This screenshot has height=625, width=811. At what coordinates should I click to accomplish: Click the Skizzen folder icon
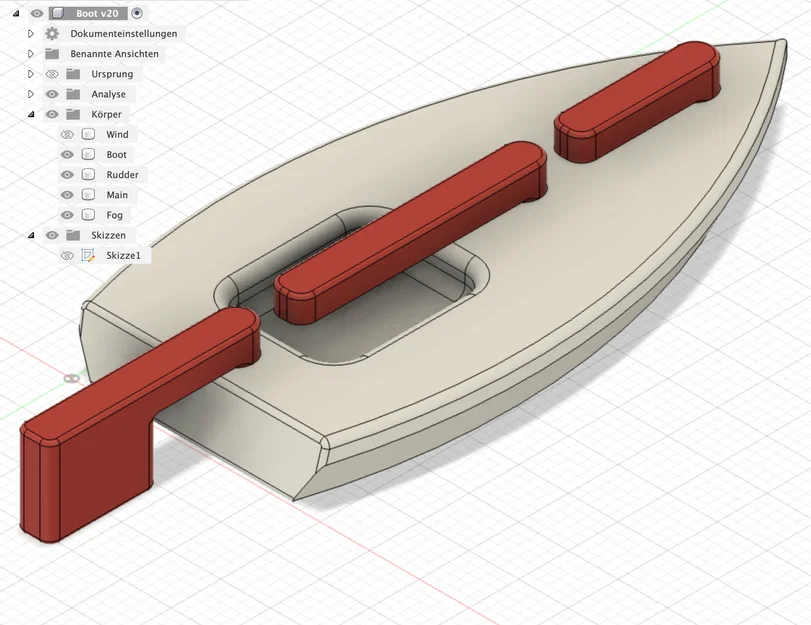pyautogui.click(x=73, y=235)
